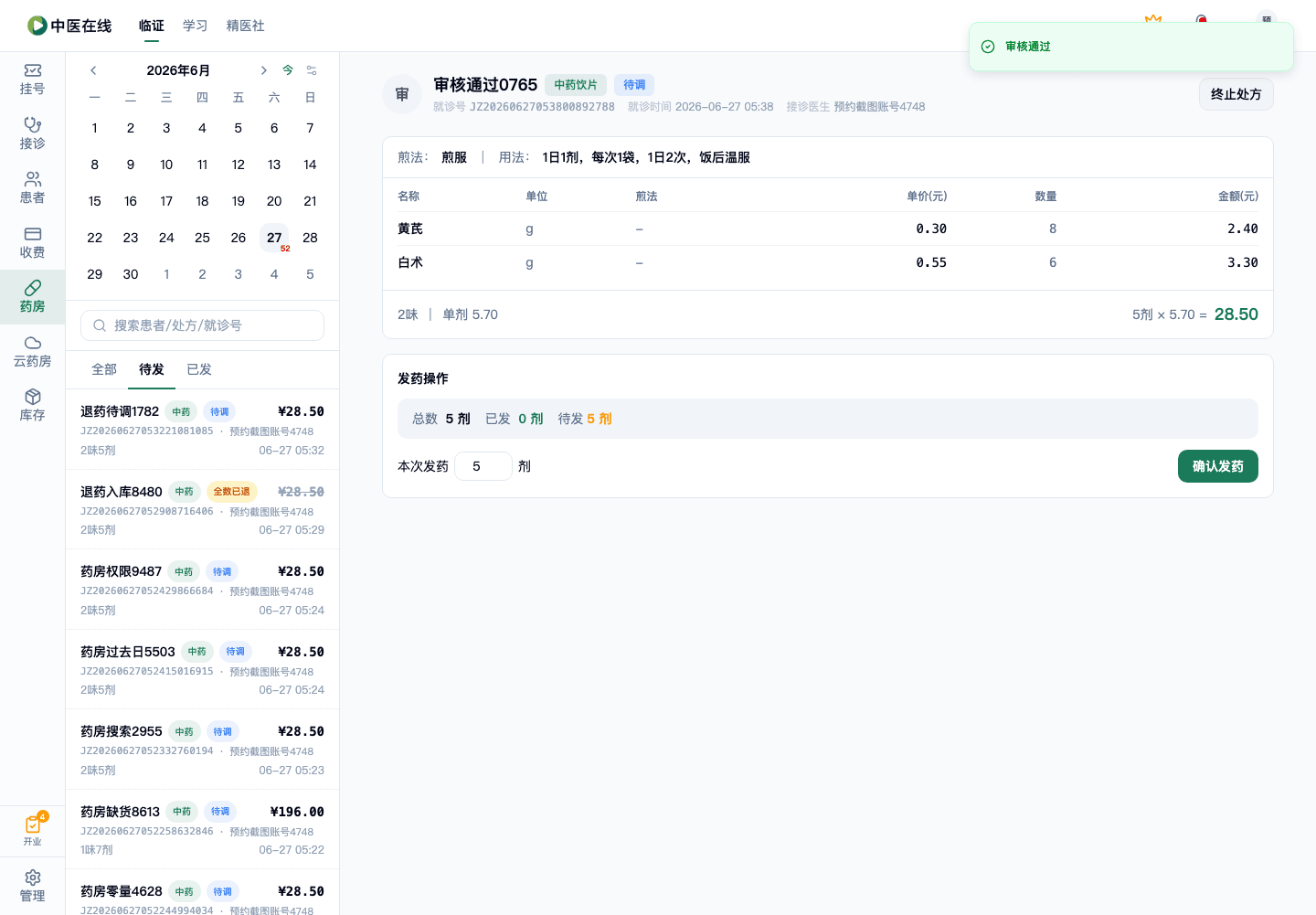Open prescription 药房缺货8613
The width and height of the screenshot is (1316, 915).
pos(202,830)
